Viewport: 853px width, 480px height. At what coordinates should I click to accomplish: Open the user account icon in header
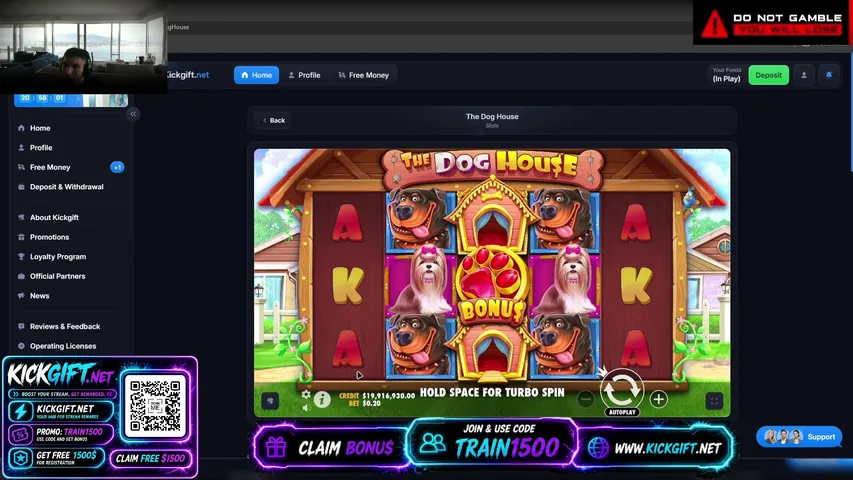[803, 75]
